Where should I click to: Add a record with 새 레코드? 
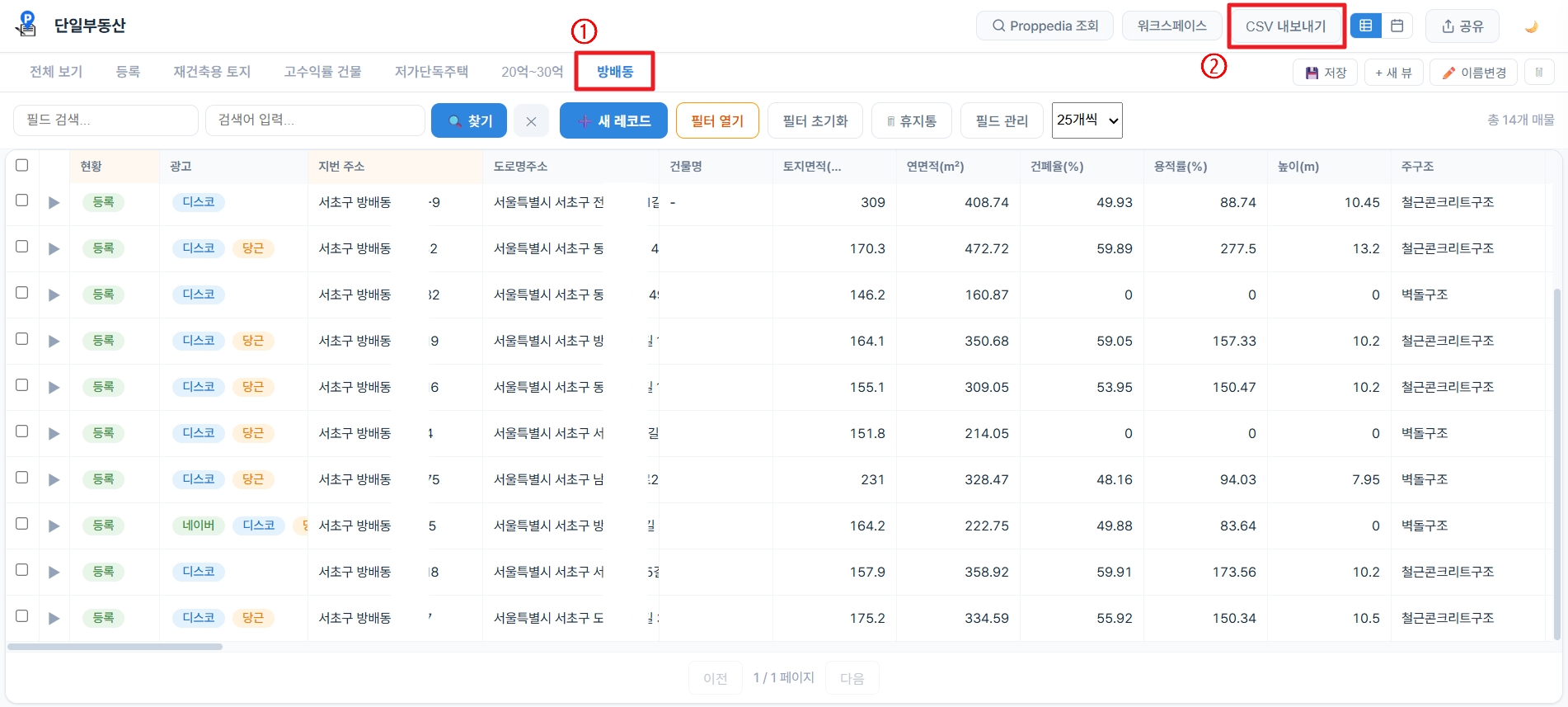click(x=613, y=121)
